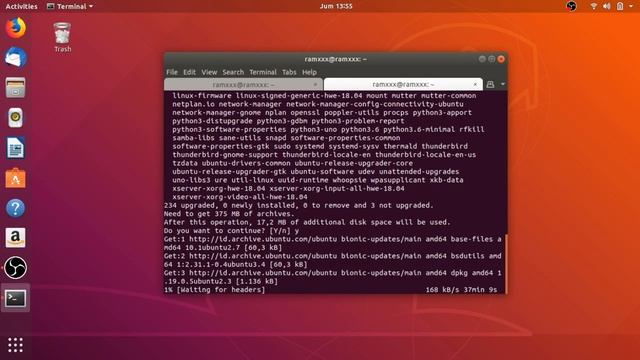Click the 'Get:2' bsdutils download line
Viewport: 640px width, 360px height.
(x=333, y=260)
